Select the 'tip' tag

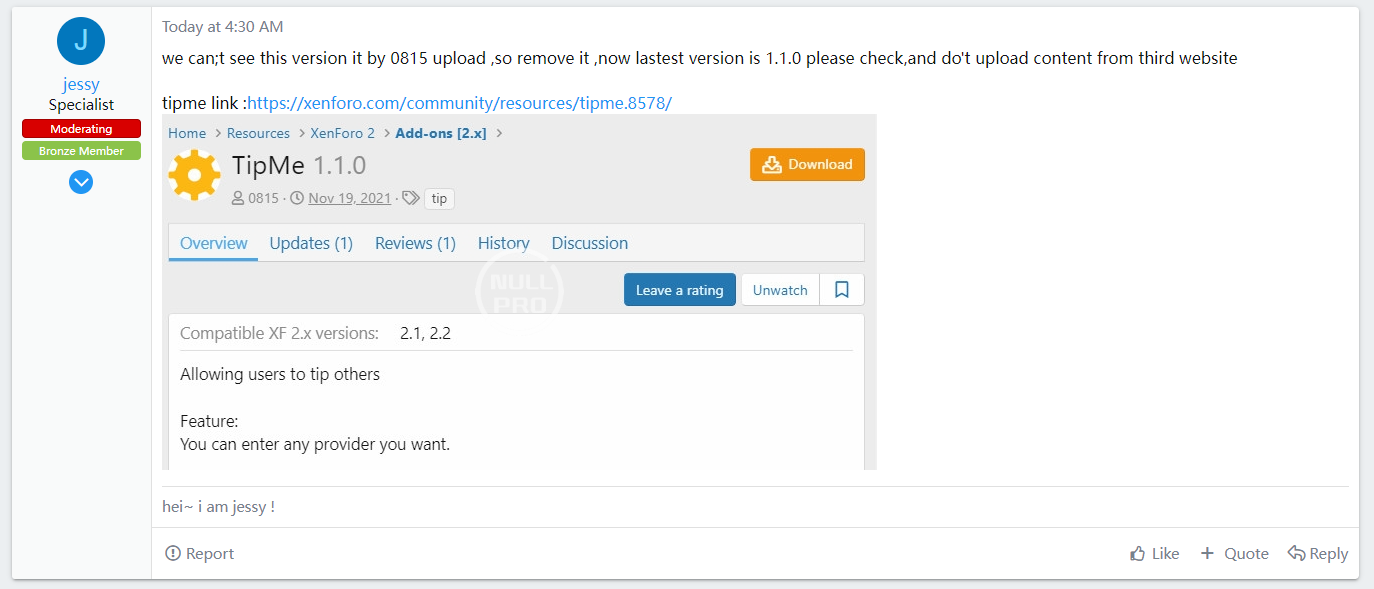click(439, 199)
